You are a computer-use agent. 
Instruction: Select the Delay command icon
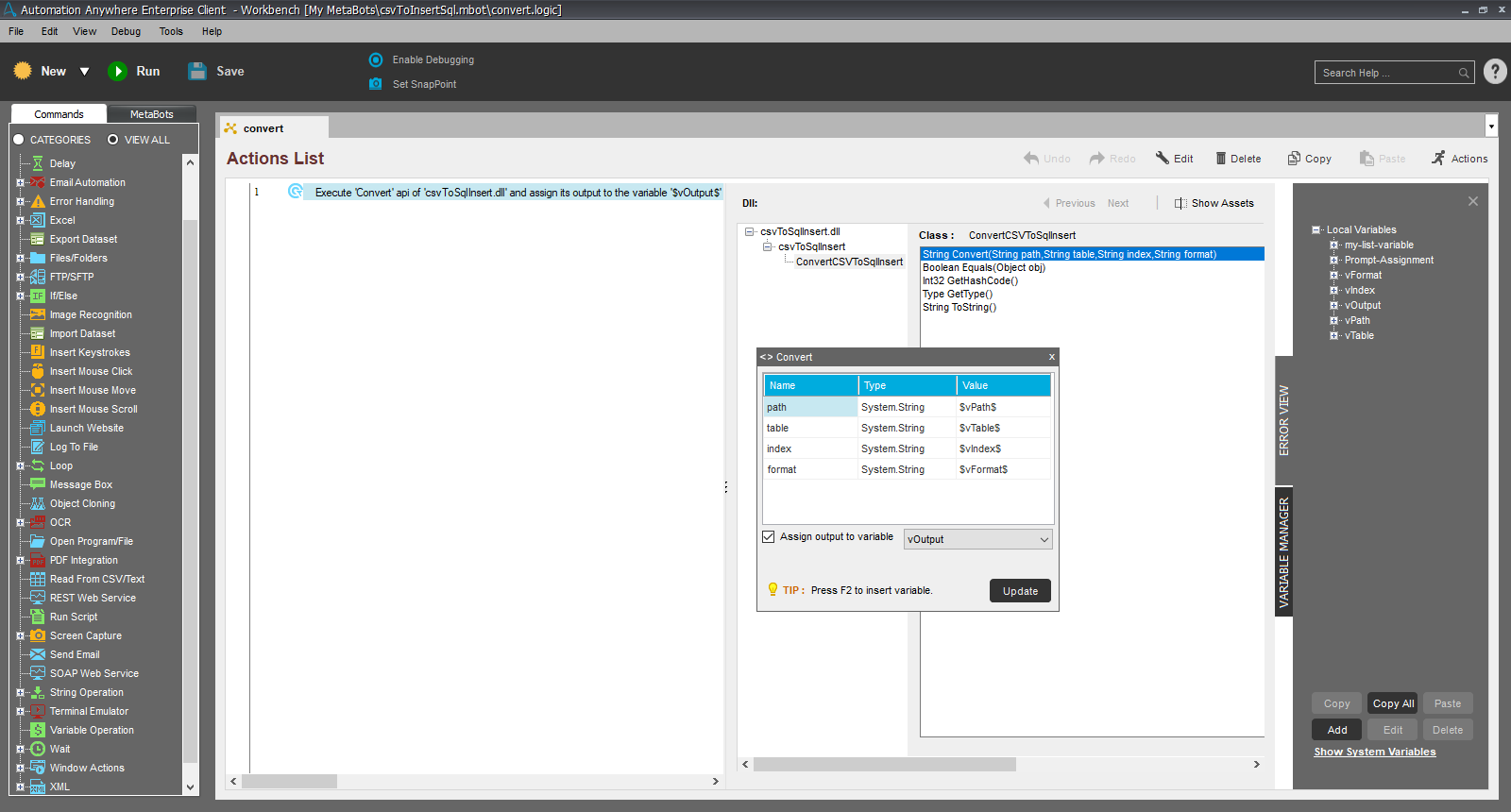[38, 163]
